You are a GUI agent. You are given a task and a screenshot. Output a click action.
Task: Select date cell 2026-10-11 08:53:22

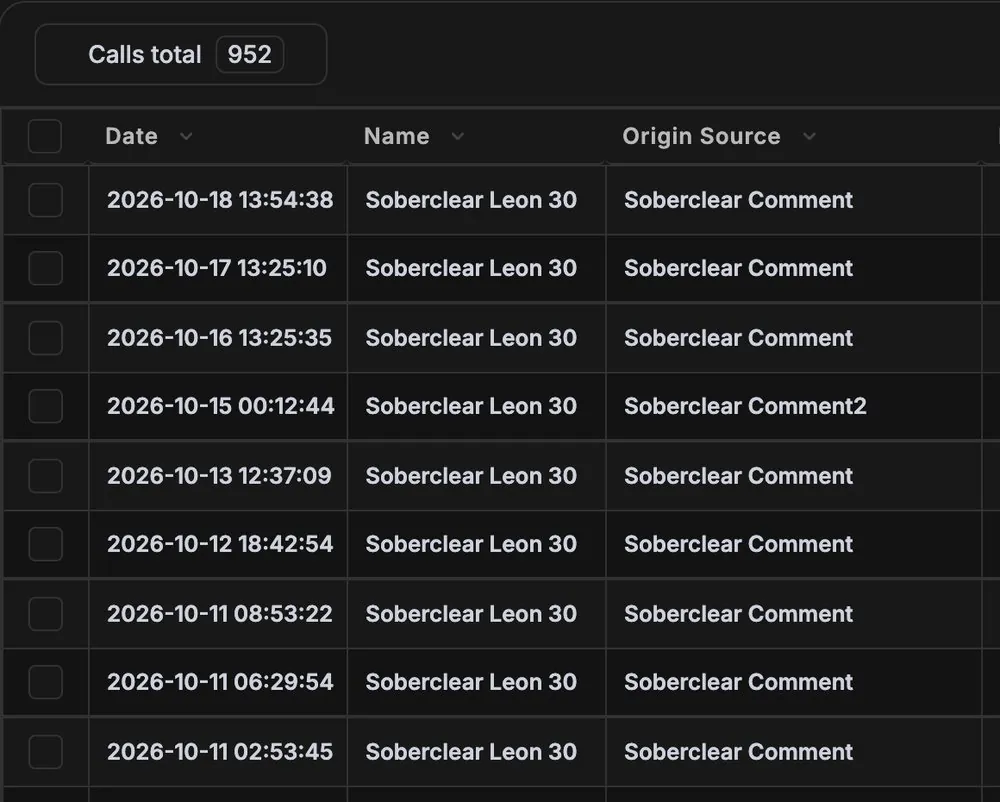[x=220, y=613]
